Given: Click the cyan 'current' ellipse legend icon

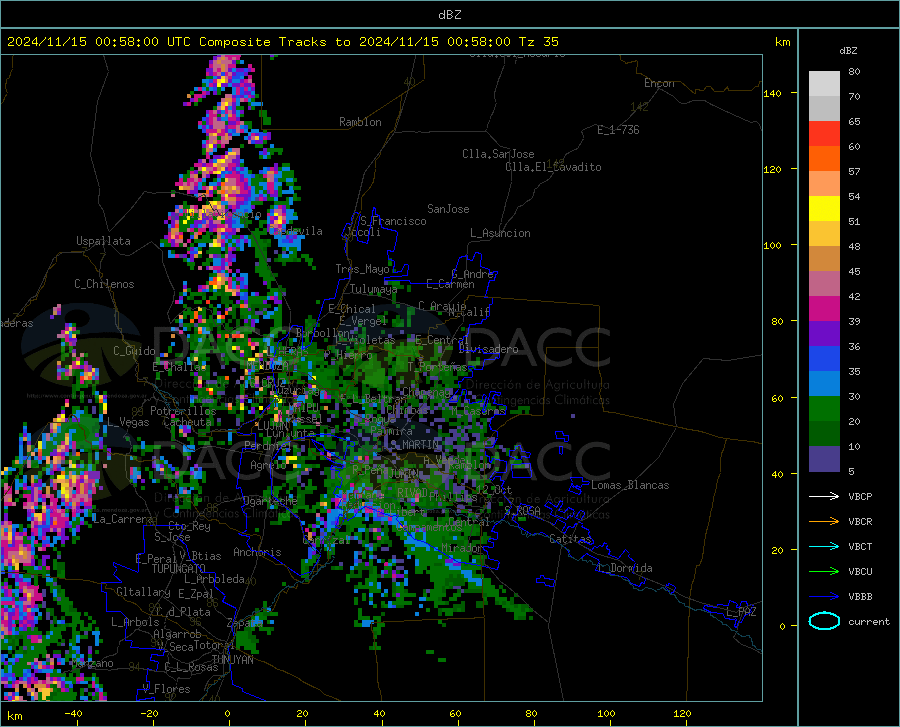Looking at the screenshot, I should click(x=824, y=621).
